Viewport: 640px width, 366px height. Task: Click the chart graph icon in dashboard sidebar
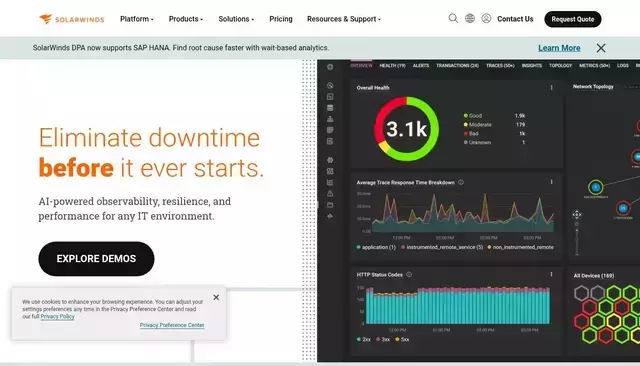(x=330, y=182)
